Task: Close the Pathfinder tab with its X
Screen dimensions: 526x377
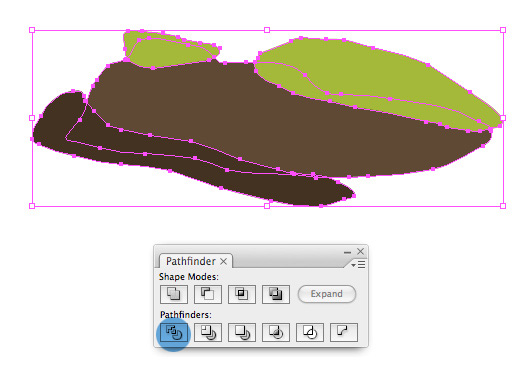Action: (223, 261)
